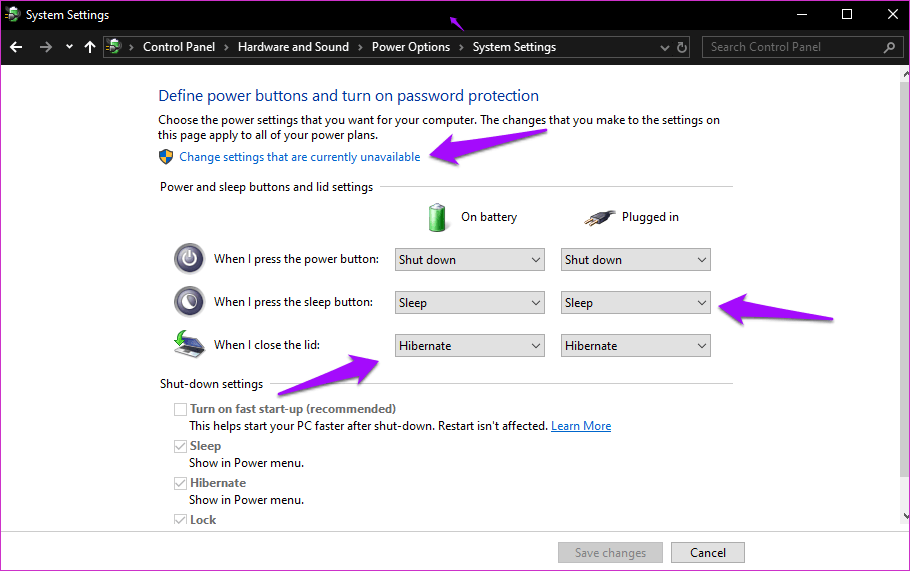This screenshot has height=571, width=910.
Task: Close the System Settings window
Action: click(893, 15)
